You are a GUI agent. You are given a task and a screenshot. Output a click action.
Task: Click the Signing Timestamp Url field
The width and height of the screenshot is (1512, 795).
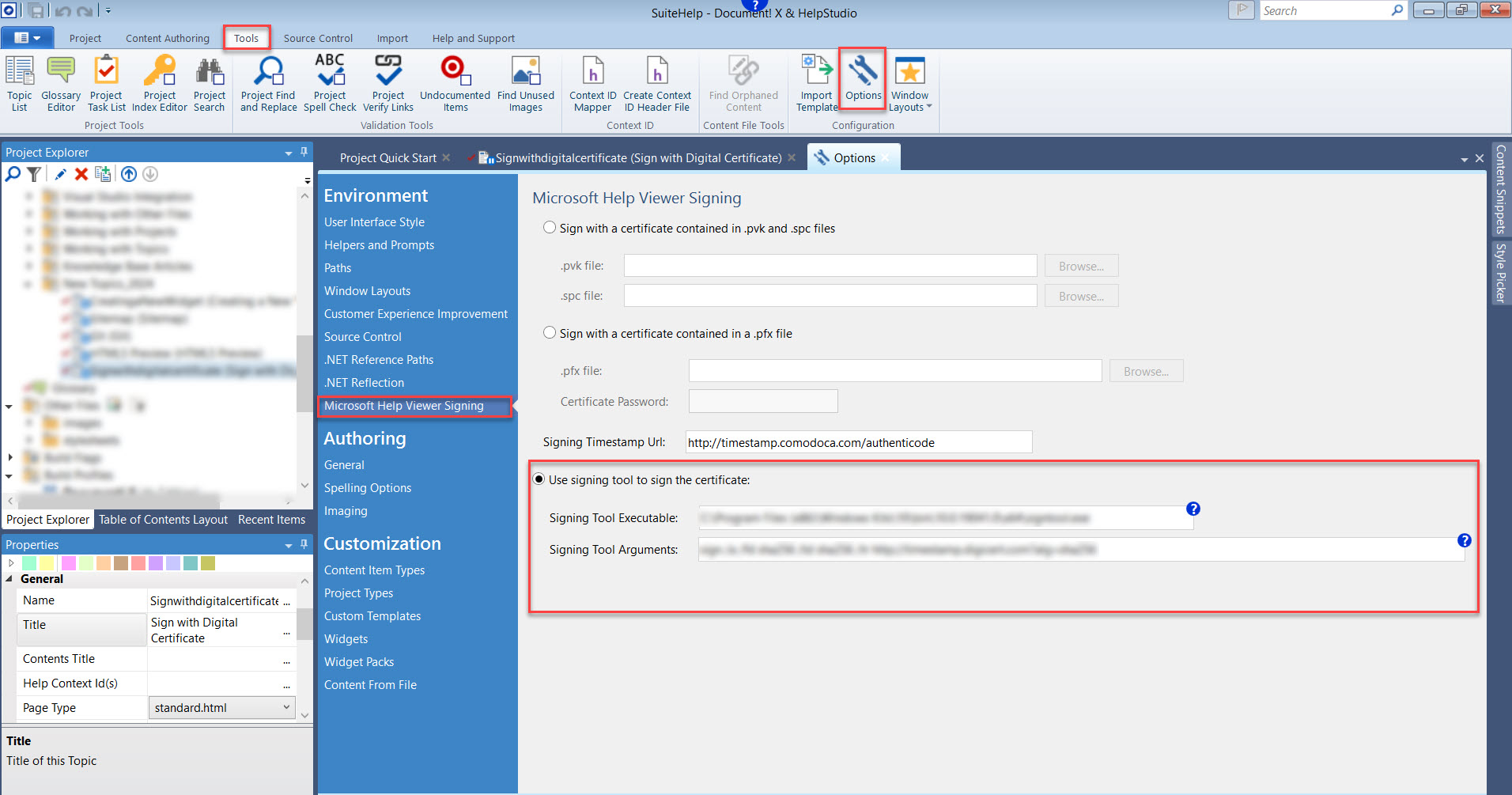tap(858, 441)
